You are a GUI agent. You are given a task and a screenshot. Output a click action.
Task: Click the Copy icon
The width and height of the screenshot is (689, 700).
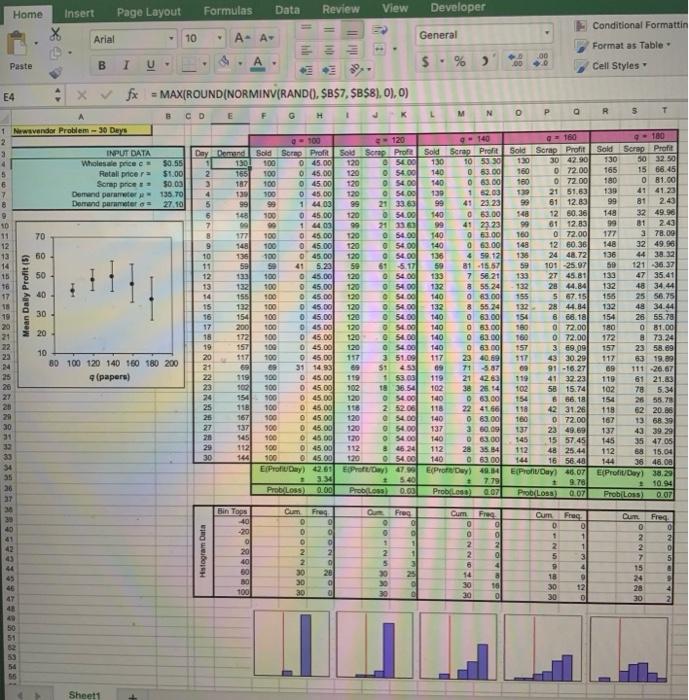55,53
